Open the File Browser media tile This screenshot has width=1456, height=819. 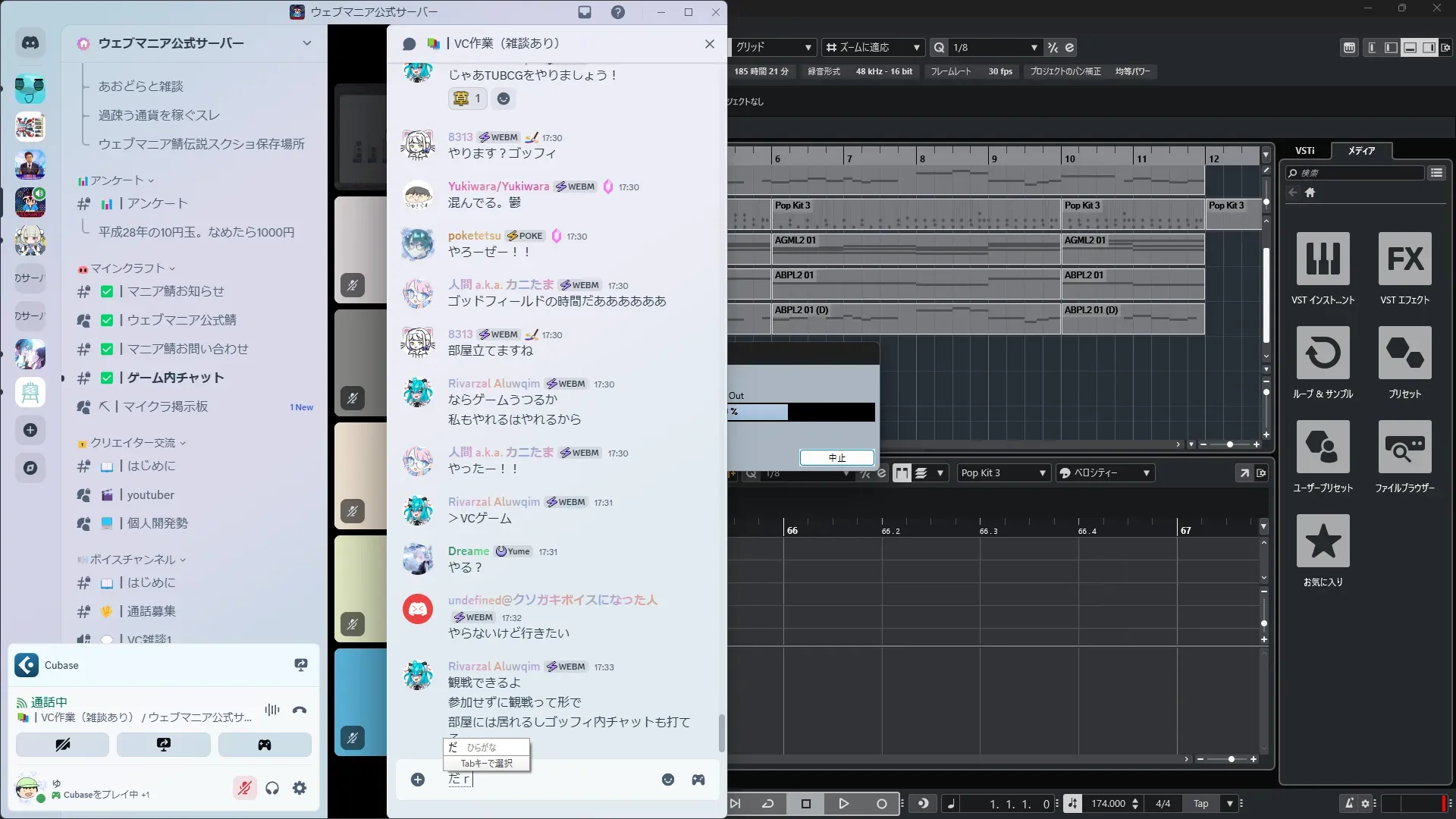tap(1404, 447)
